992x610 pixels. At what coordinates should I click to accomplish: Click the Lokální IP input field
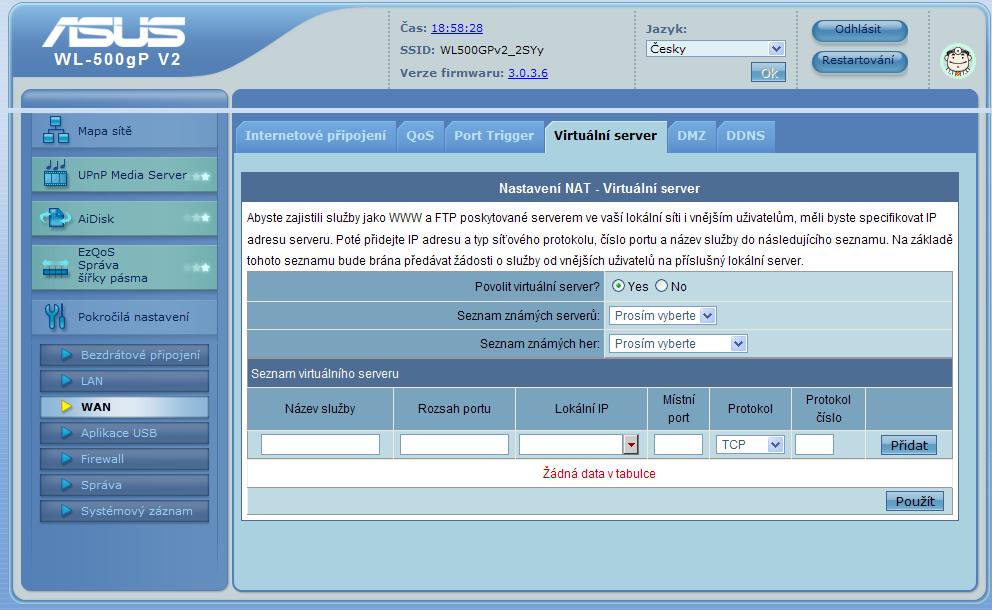571,445
